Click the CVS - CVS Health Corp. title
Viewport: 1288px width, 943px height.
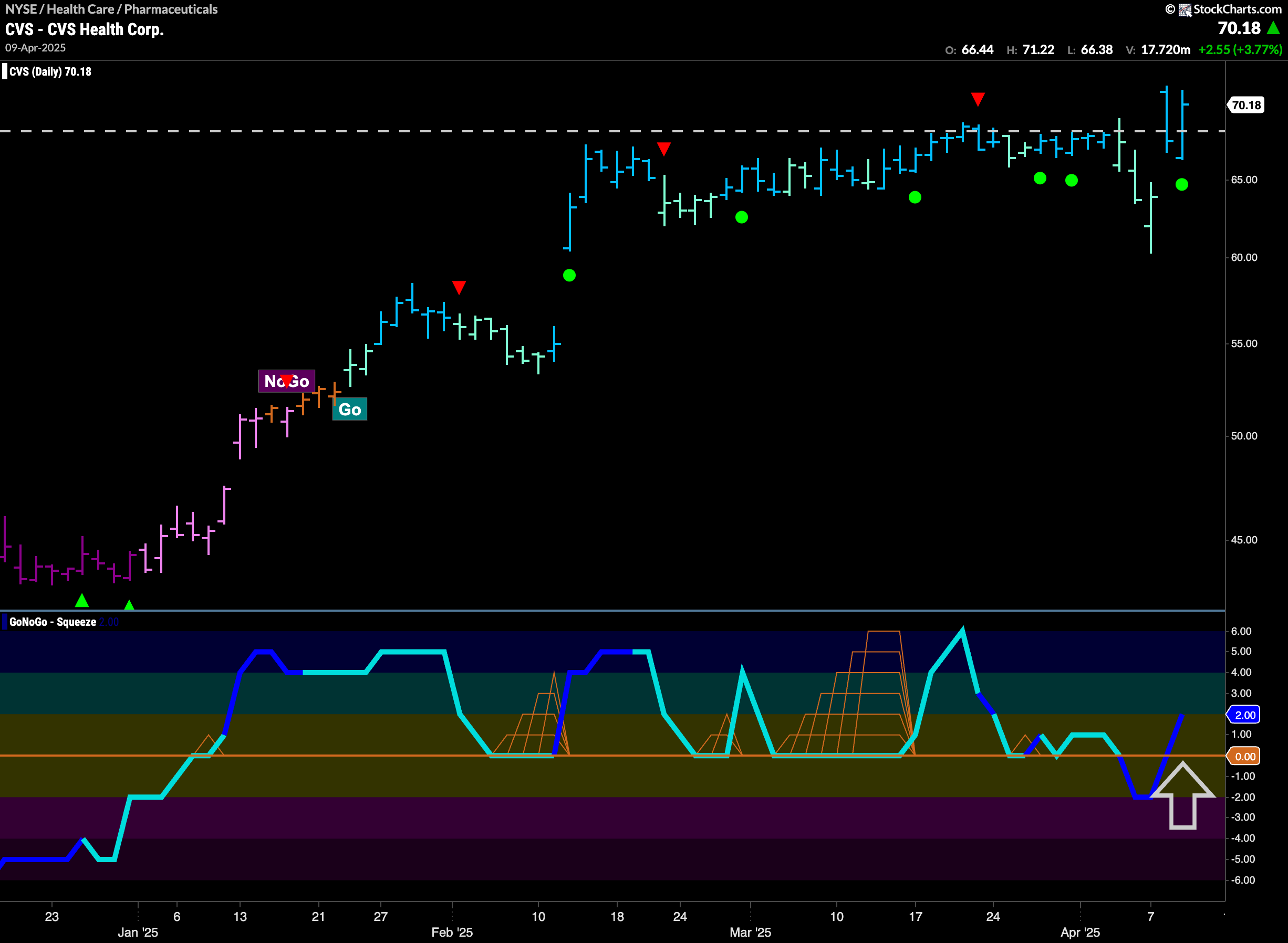click(85, 29)
